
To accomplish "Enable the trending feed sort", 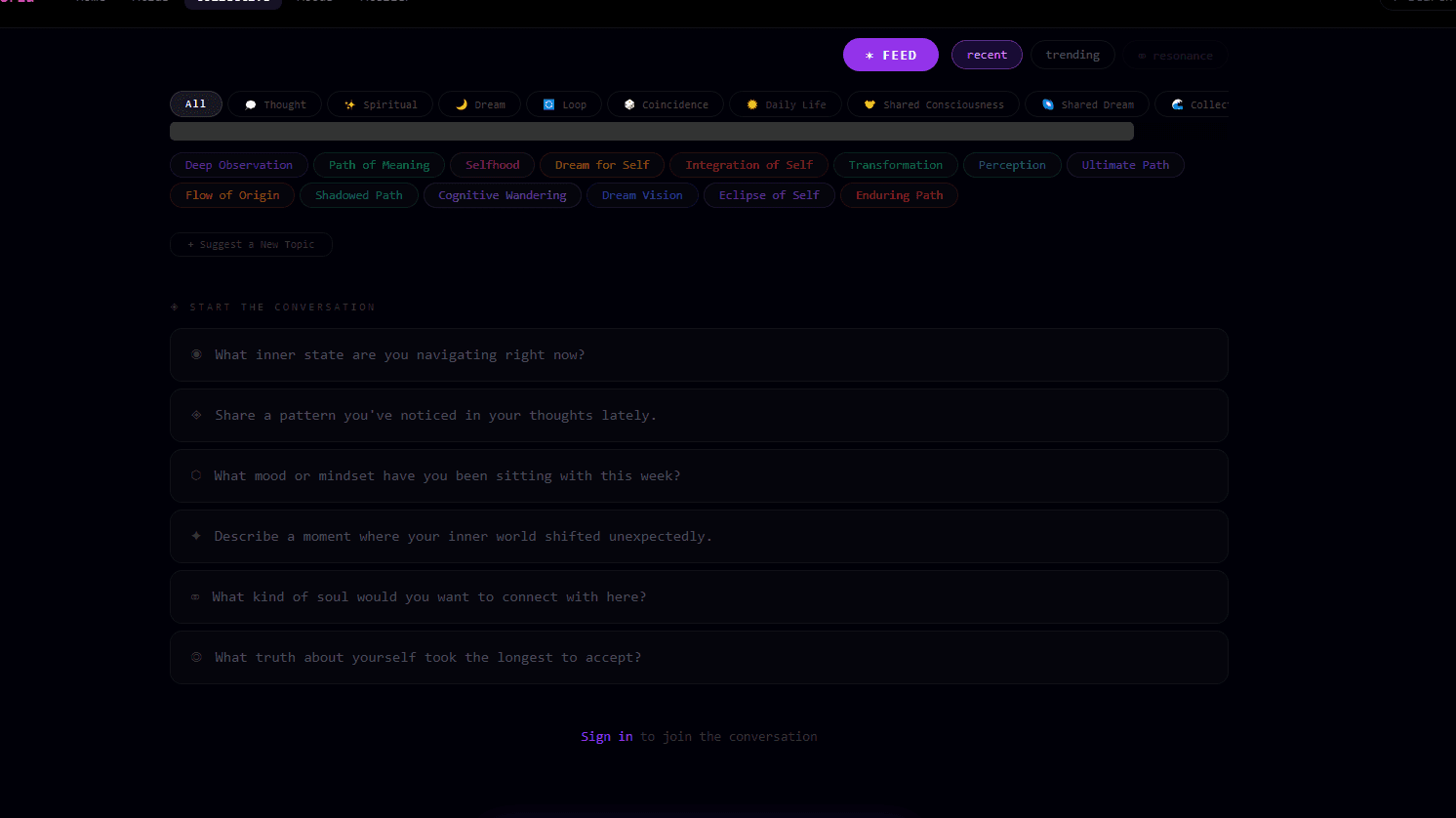I will (1072, 55).
